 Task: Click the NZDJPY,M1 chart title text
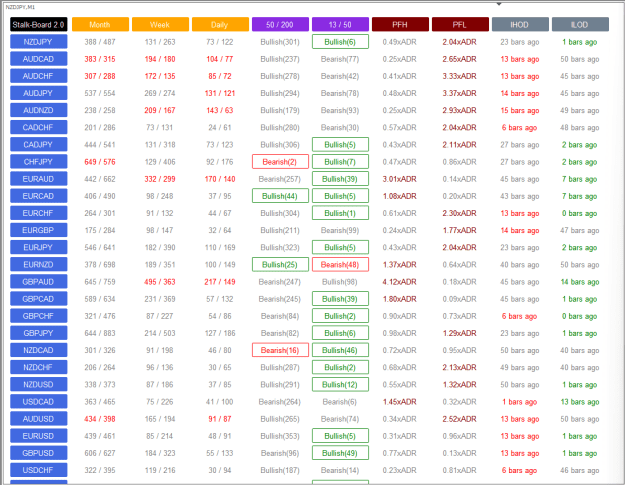pos(20,7)
